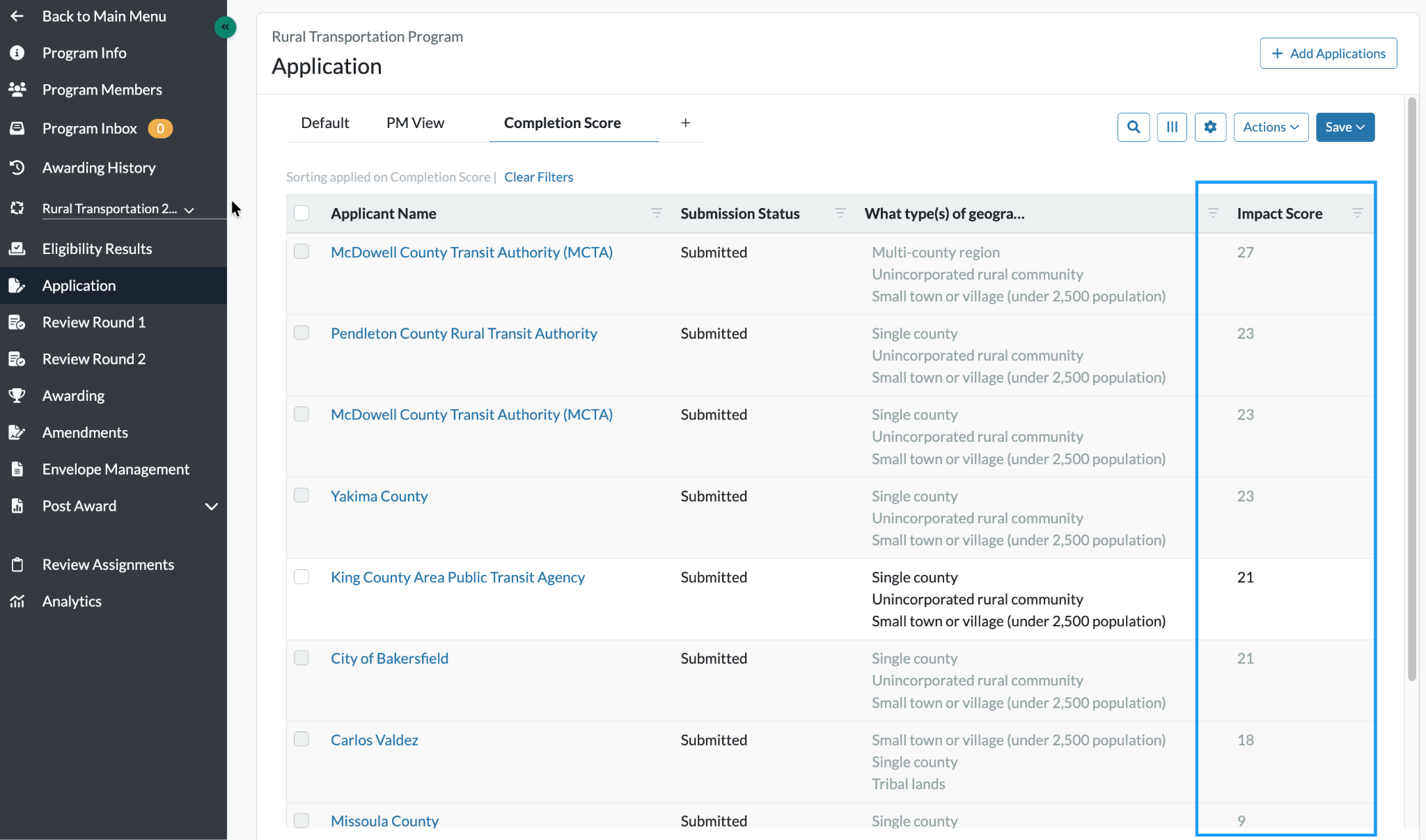Toggle the select-all header checkbox
The height and width of the screenshot is (840, 1426).
point(301,213)
